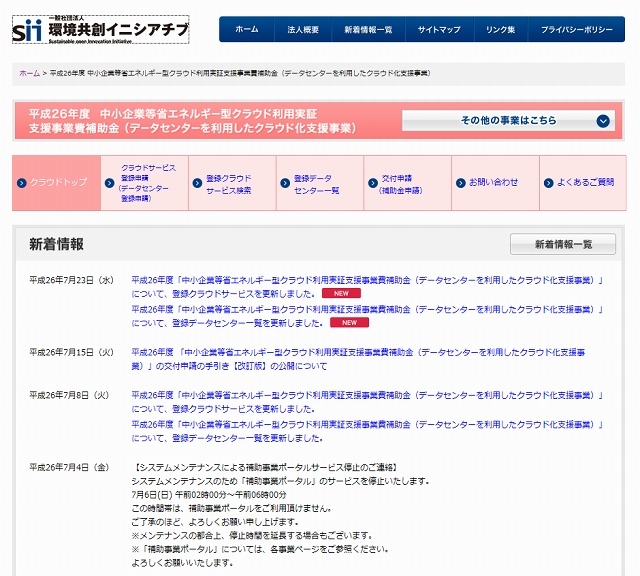Open the リンク集 navigation item

point(500,29)
